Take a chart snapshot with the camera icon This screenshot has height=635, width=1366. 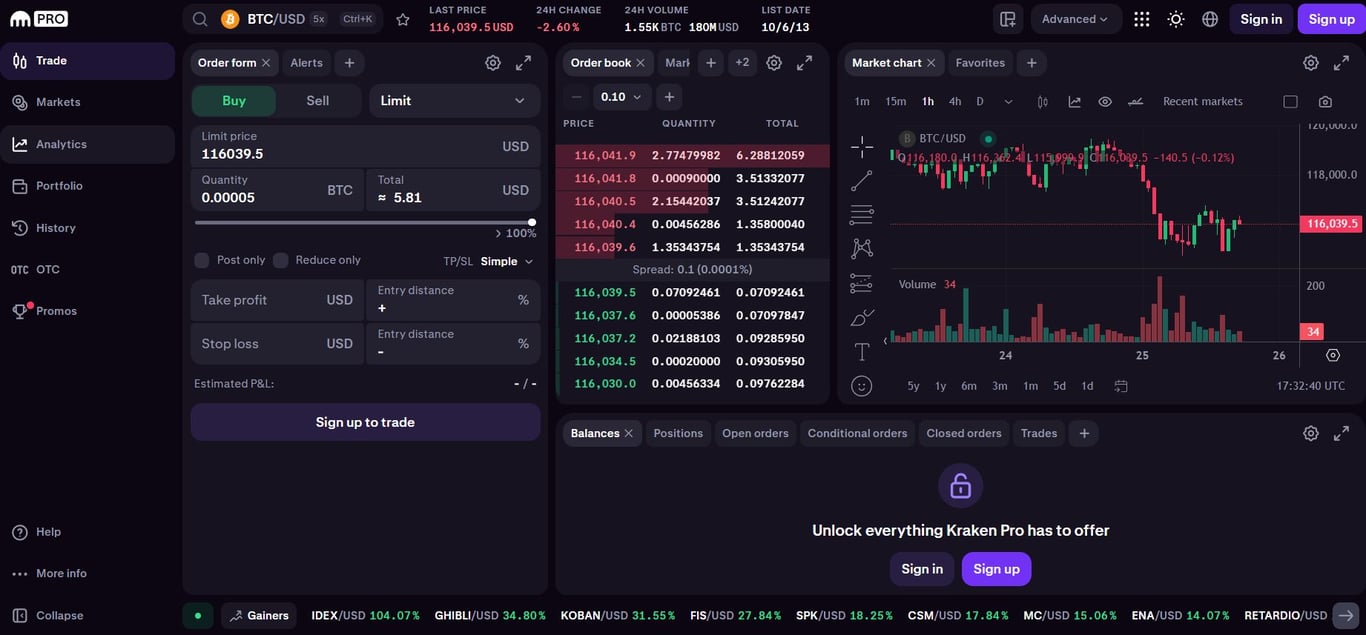pyautogui.click(x=1325, y=101)
